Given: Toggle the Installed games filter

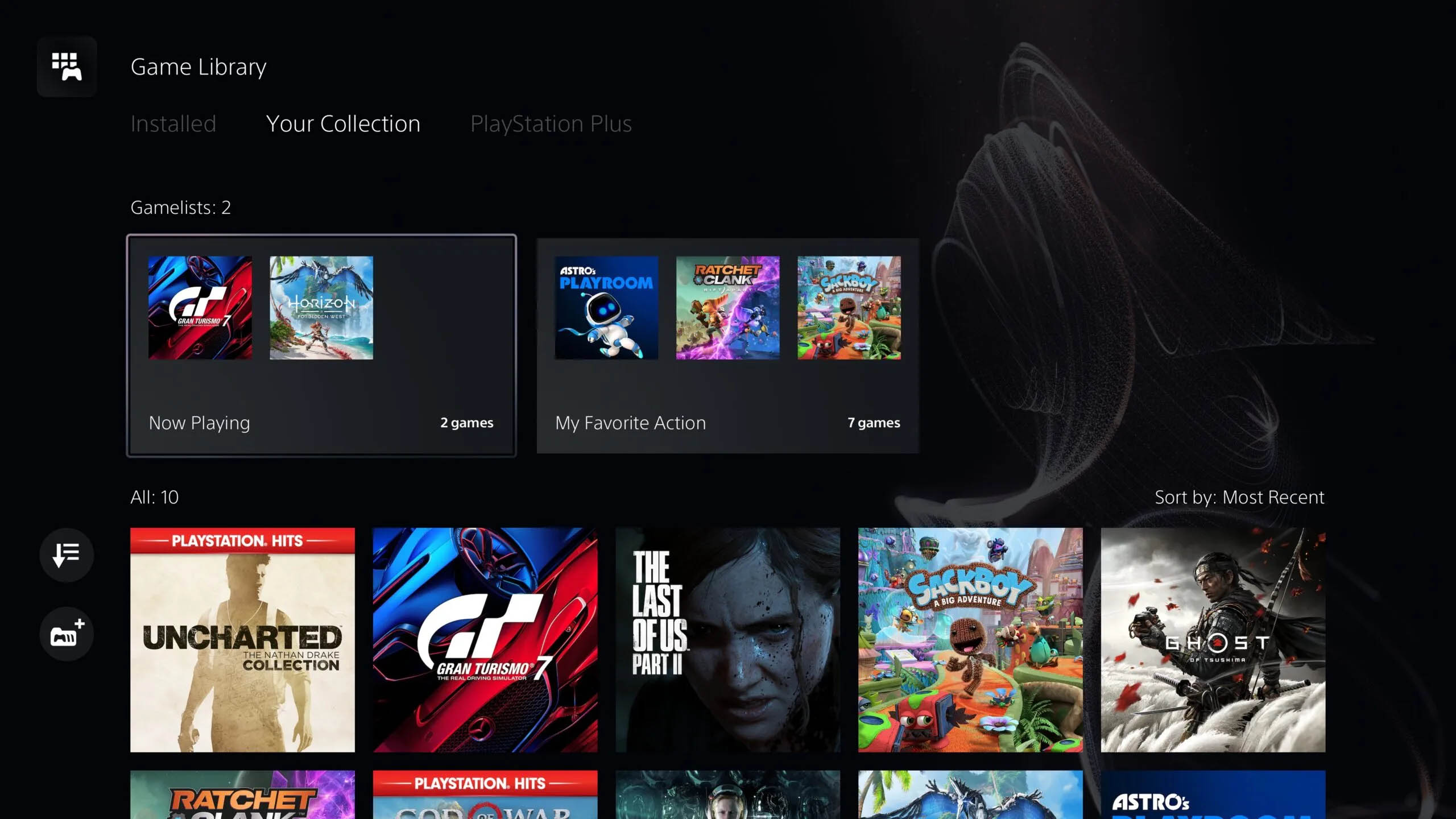Looking at the screenshot, I should coord(173,122).
